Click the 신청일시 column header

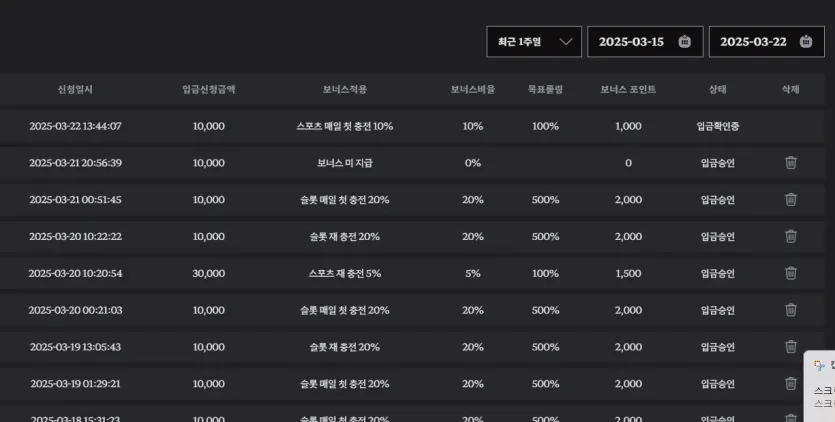(x=75, y=90)
